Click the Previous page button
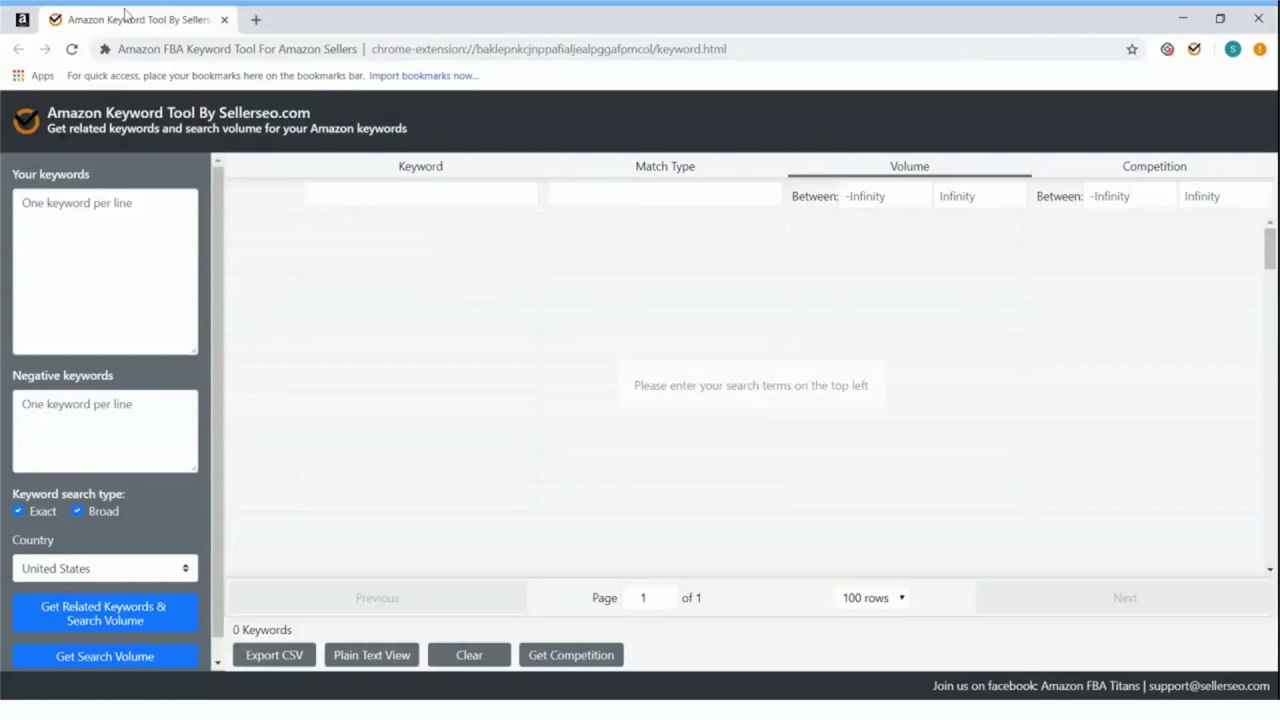Image resolution: width=1280 pixels, height=720 pixels. [x=377, y=598]
